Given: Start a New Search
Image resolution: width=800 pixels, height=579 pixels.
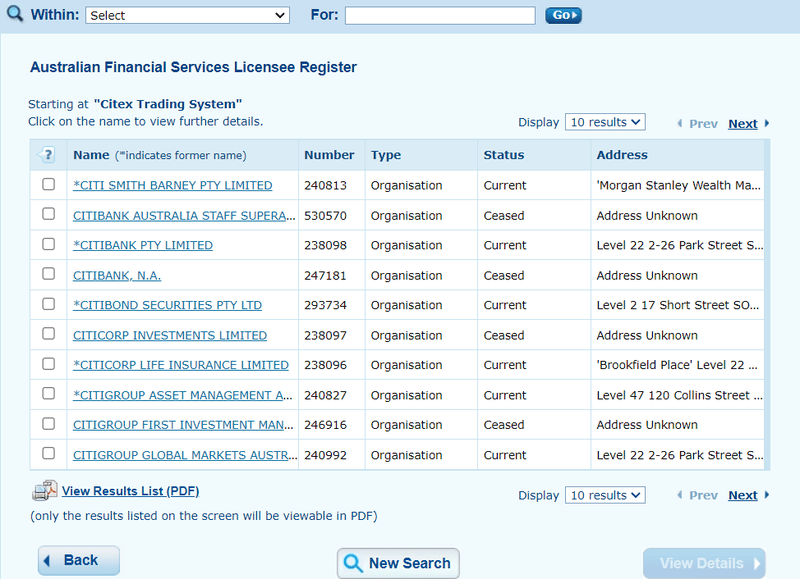Looking at the screenshot, I should pyautogui.click(x=398, y=563).
